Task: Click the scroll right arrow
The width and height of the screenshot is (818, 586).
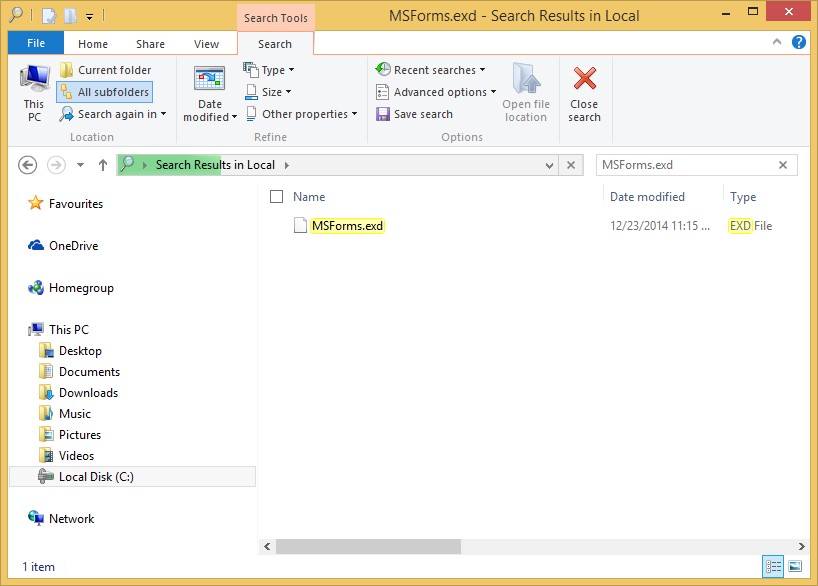Action: 802,546
